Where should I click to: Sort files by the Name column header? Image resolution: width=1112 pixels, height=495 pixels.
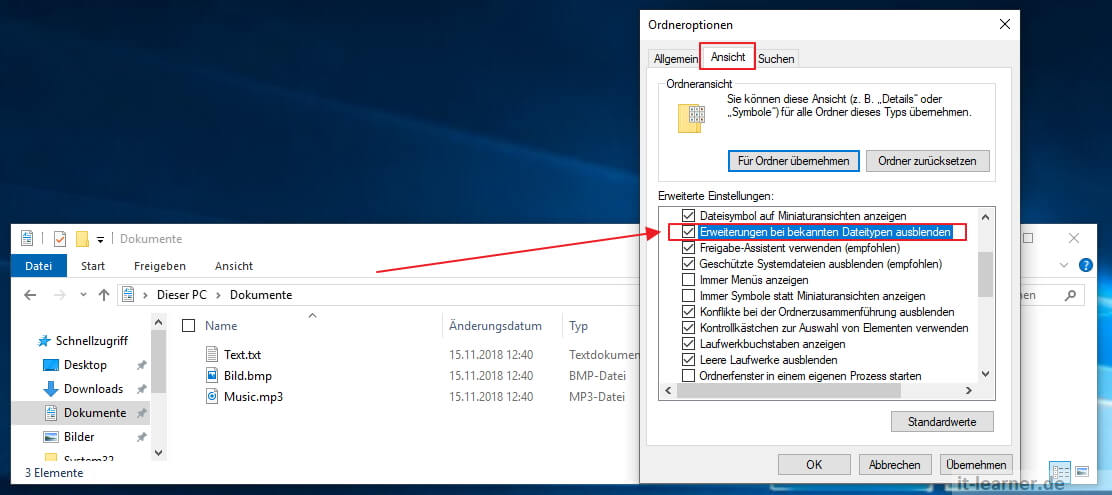(221, 326)
